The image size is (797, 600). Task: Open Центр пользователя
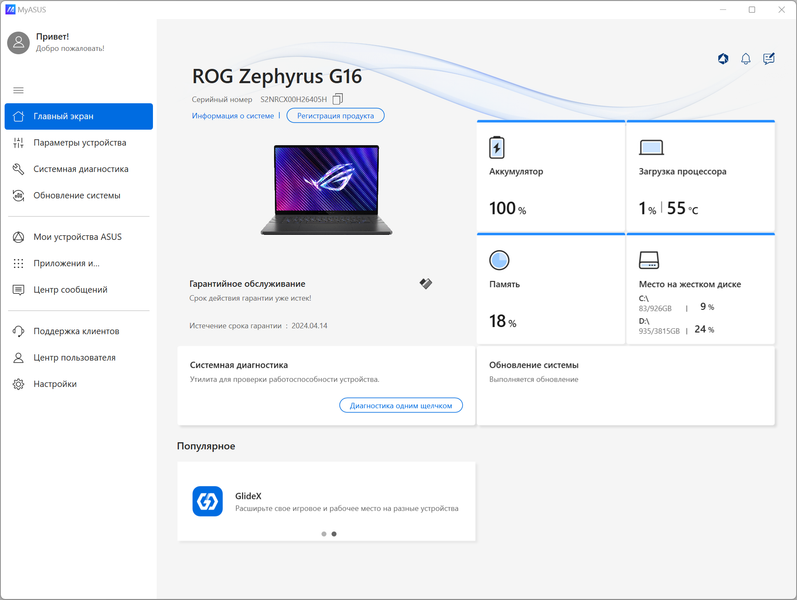(x=79, y=358)
